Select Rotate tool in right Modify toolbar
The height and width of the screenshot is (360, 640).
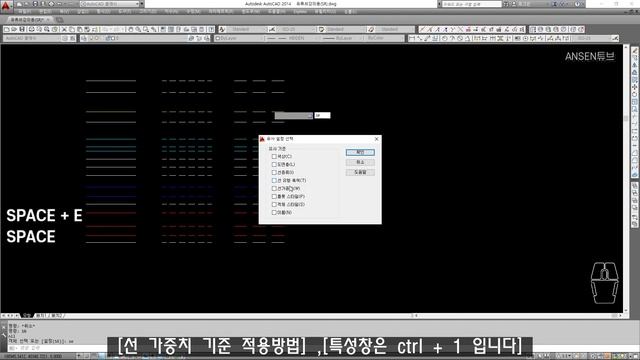pos(635,94)
